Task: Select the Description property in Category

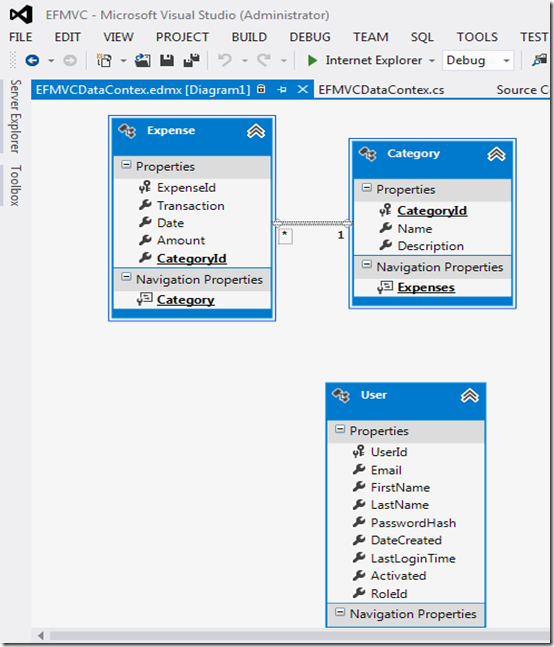Action: click(431, 246)
